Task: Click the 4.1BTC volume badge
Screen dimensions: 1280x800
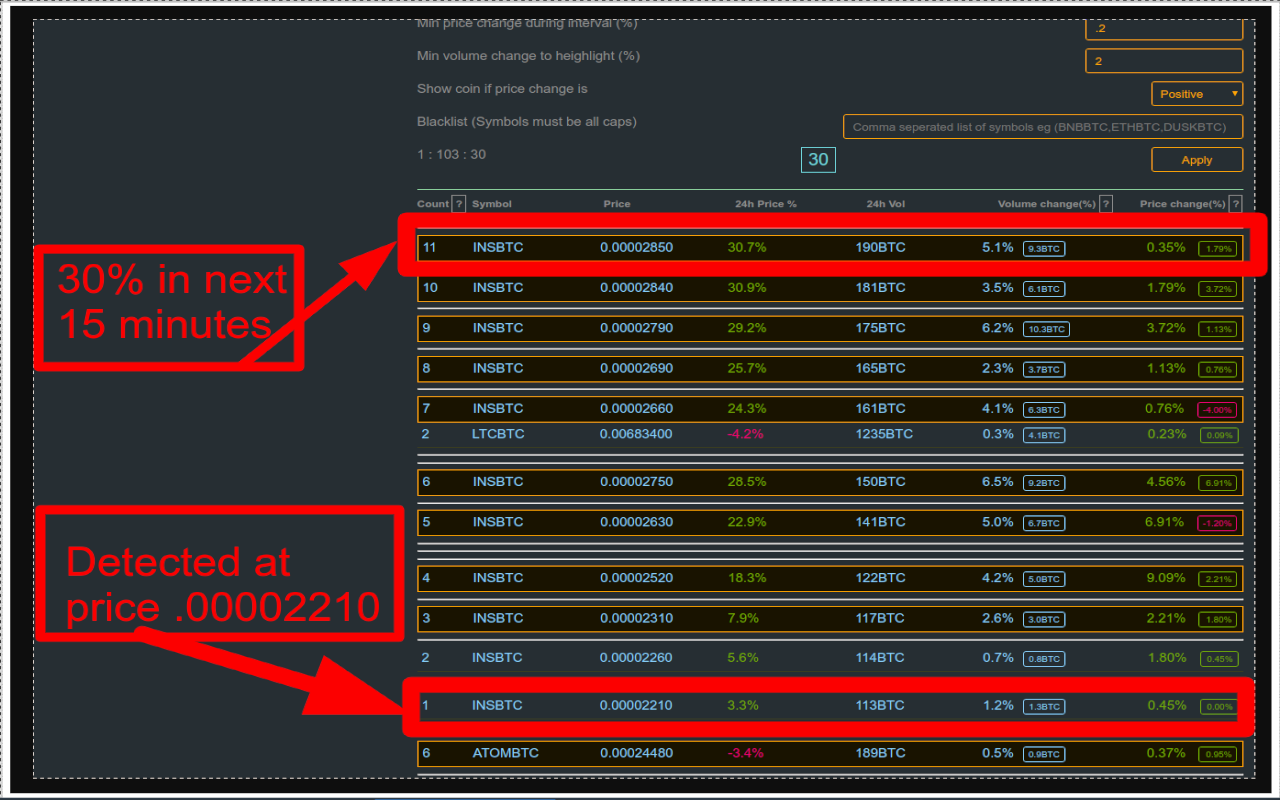Action: [x=1044, y=435]
